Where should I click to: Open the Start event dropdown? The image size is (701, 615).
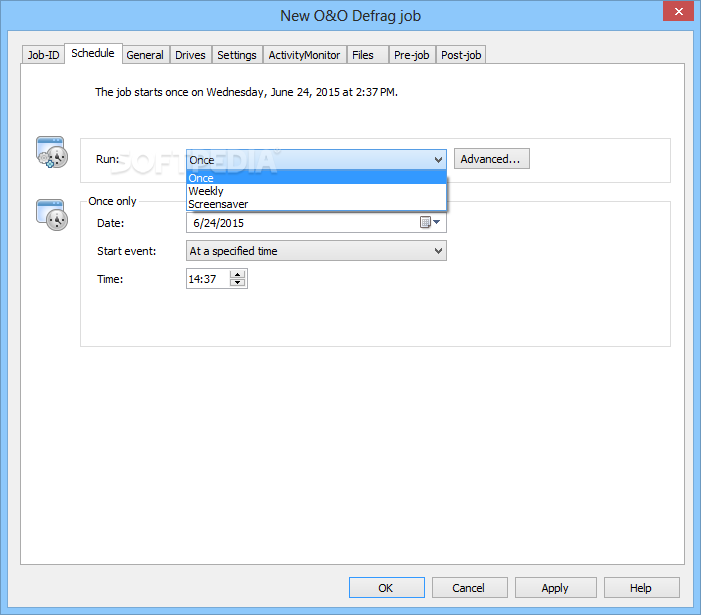point(316,251)
